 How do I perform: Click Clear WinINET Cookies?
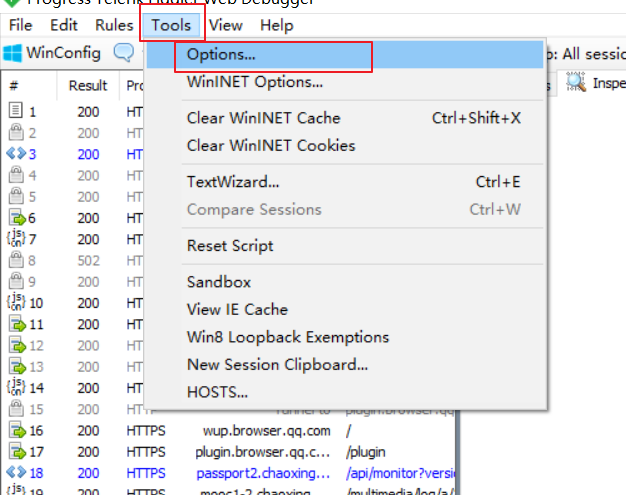coord(345,145)
